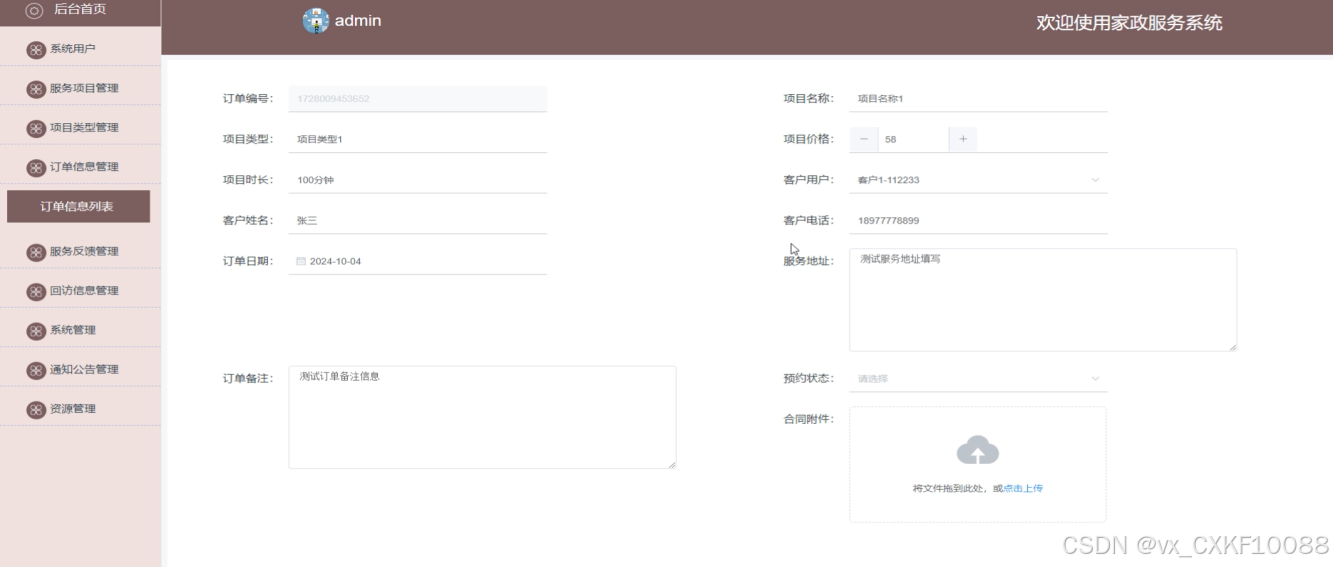The image size is (1333, 567).
Task: Open 回访信息管理 menu
Action: 80,290
